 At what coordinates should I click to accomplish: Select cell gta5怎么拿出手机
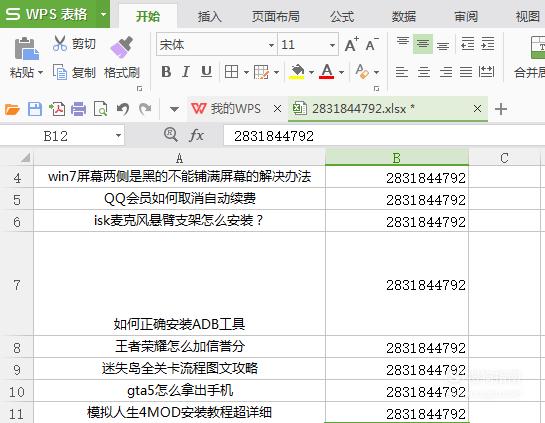coord(179,391)
